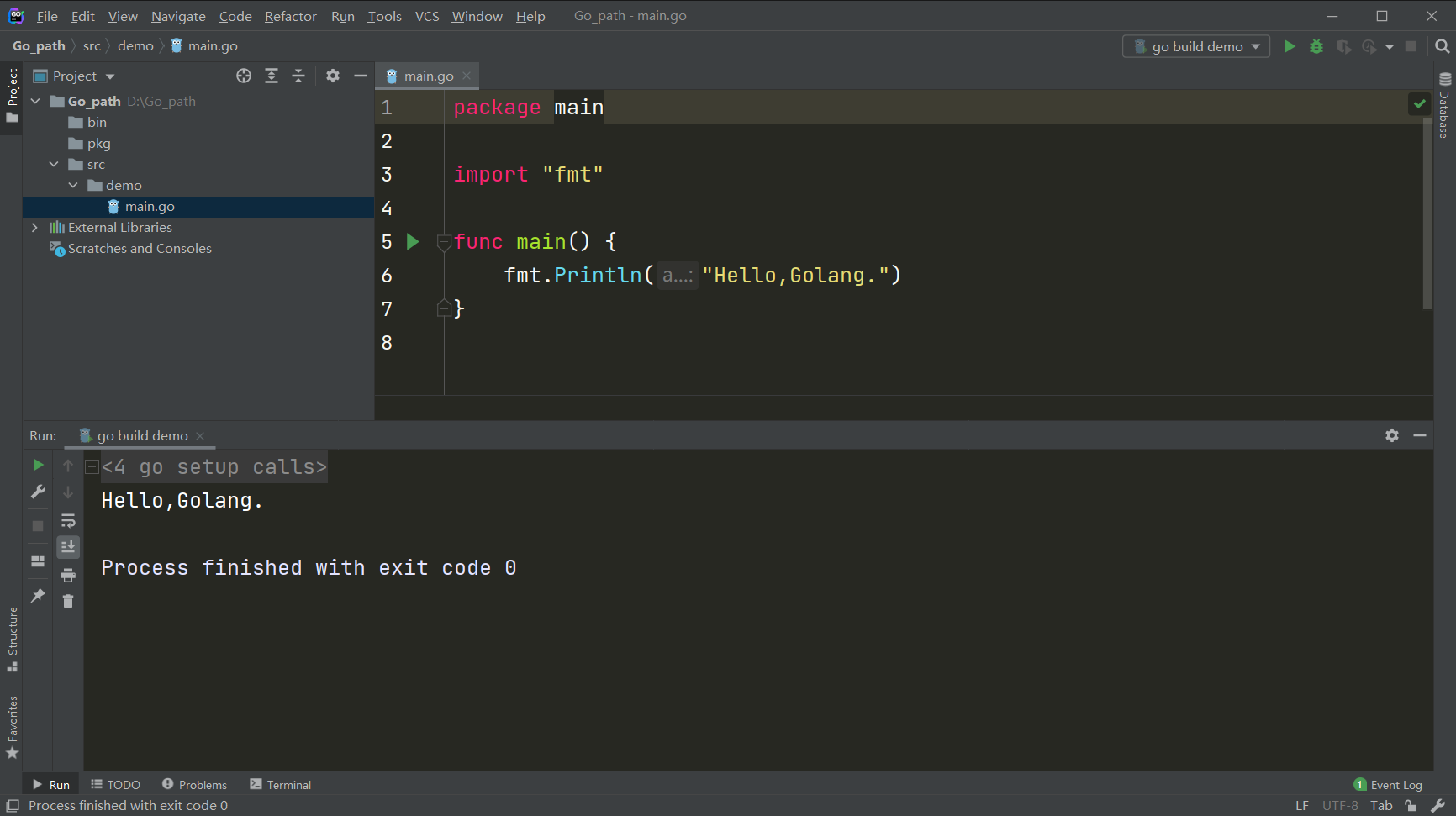
Task: Print the Run console output
Action: pyautogui.click(x=68, y=575)
